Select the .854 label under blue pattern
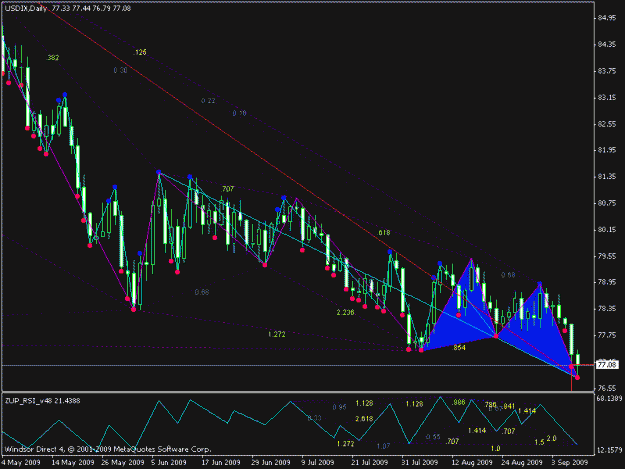The height and width of the screenshot is (469, 625). 459,348
